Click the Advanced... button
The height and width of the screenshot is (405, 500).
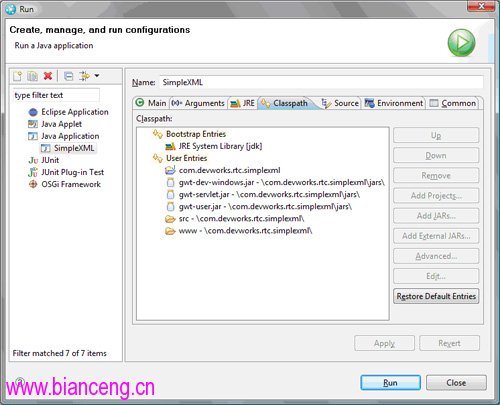[436, 256]
